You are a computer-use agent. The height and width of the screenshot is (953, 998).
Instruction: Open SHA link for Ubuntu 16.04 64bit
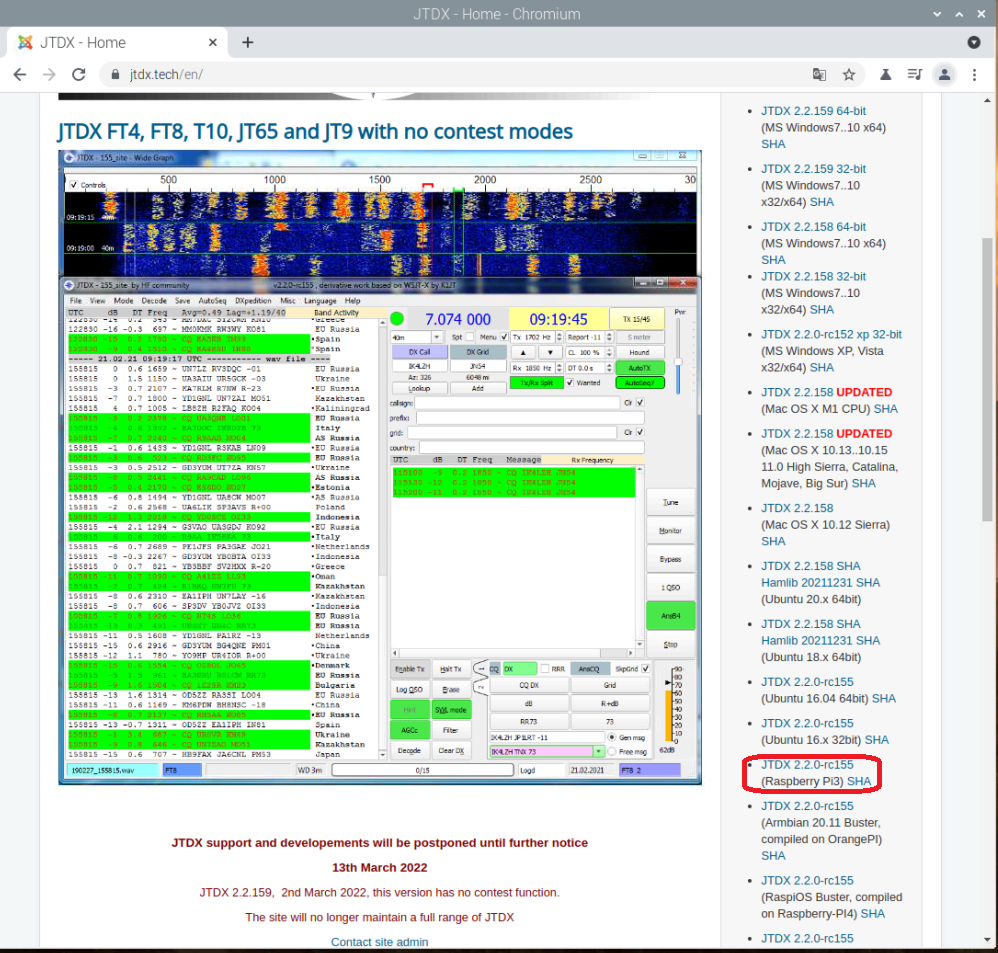[883, 698]
